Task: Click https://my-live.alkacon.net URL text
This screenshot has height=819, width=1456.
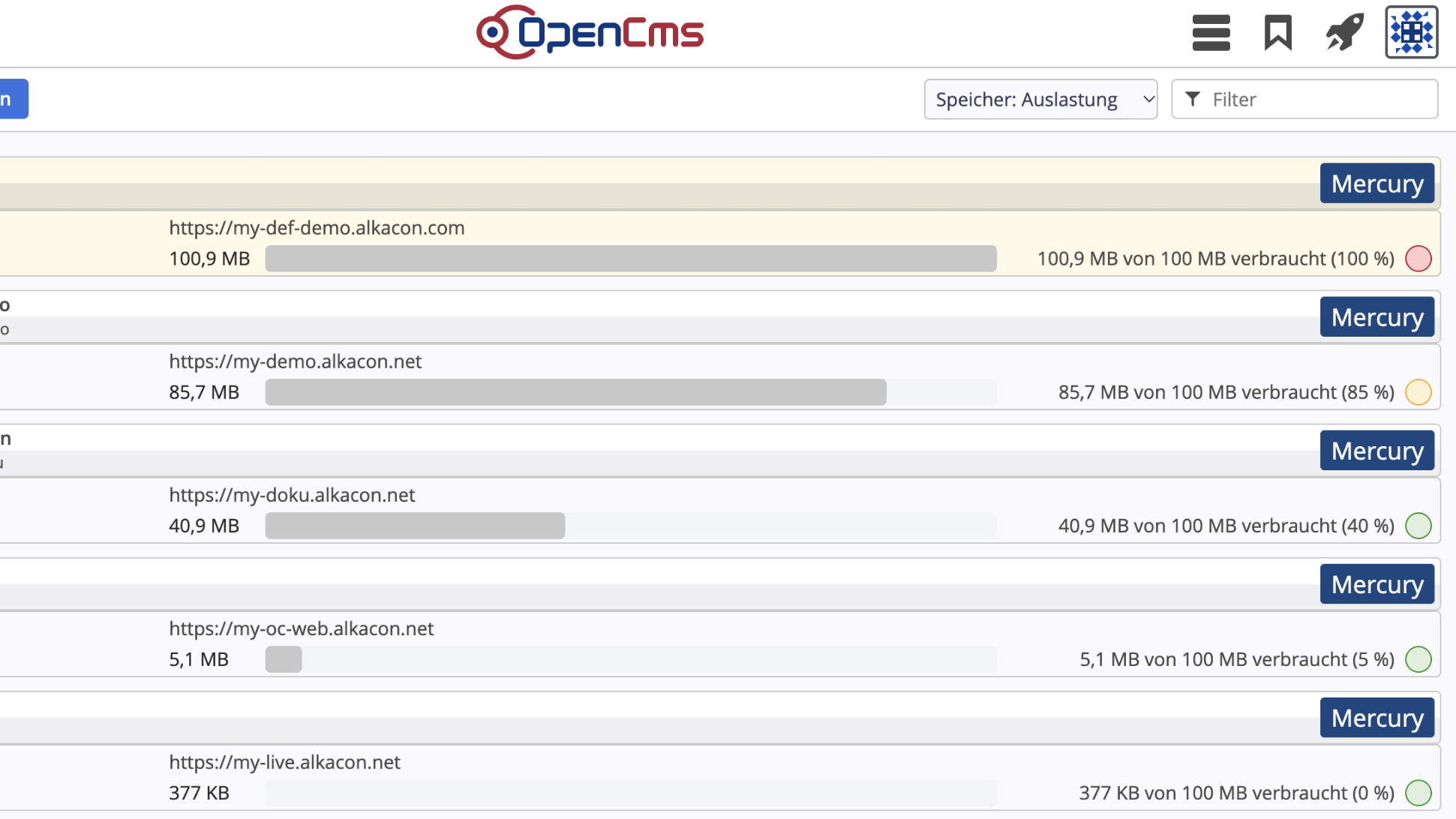Action: point(284,762)
